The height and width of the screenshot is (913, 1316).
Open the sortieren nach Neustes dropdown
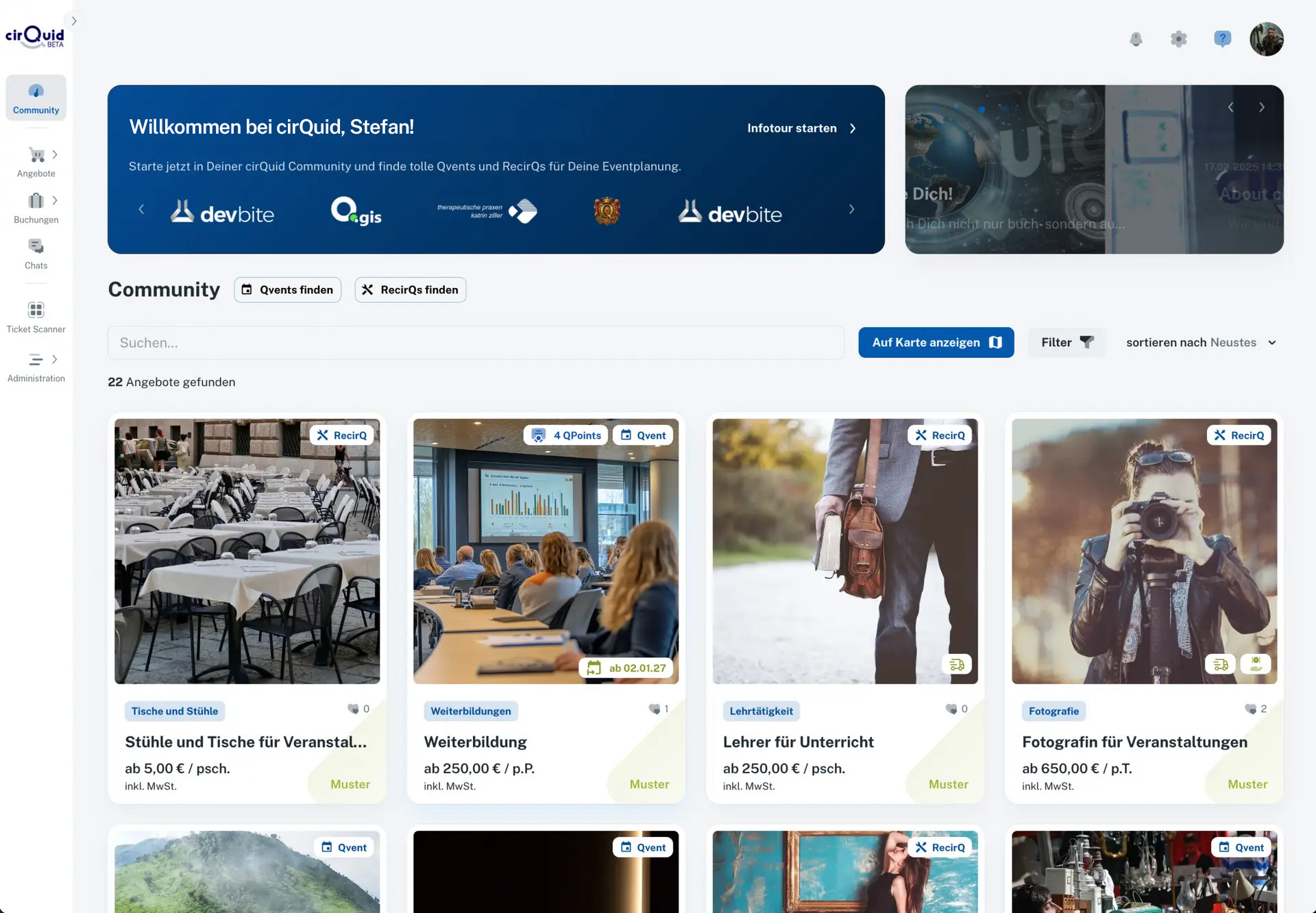click(1201, 342)
